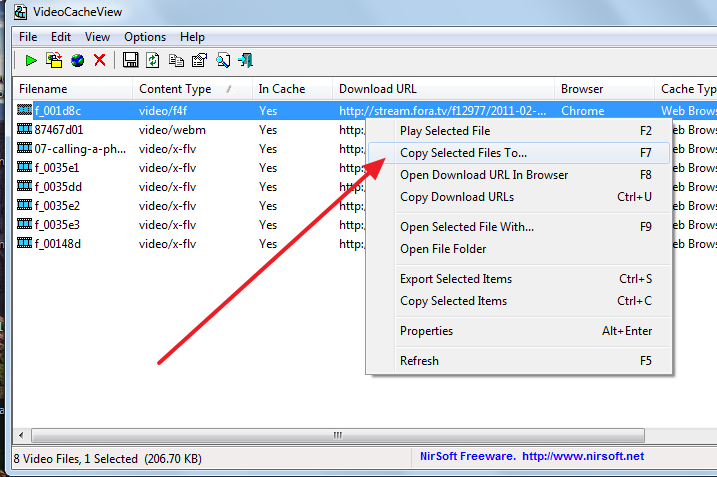Choose Open Download URL In Browser

pos(519,175)
